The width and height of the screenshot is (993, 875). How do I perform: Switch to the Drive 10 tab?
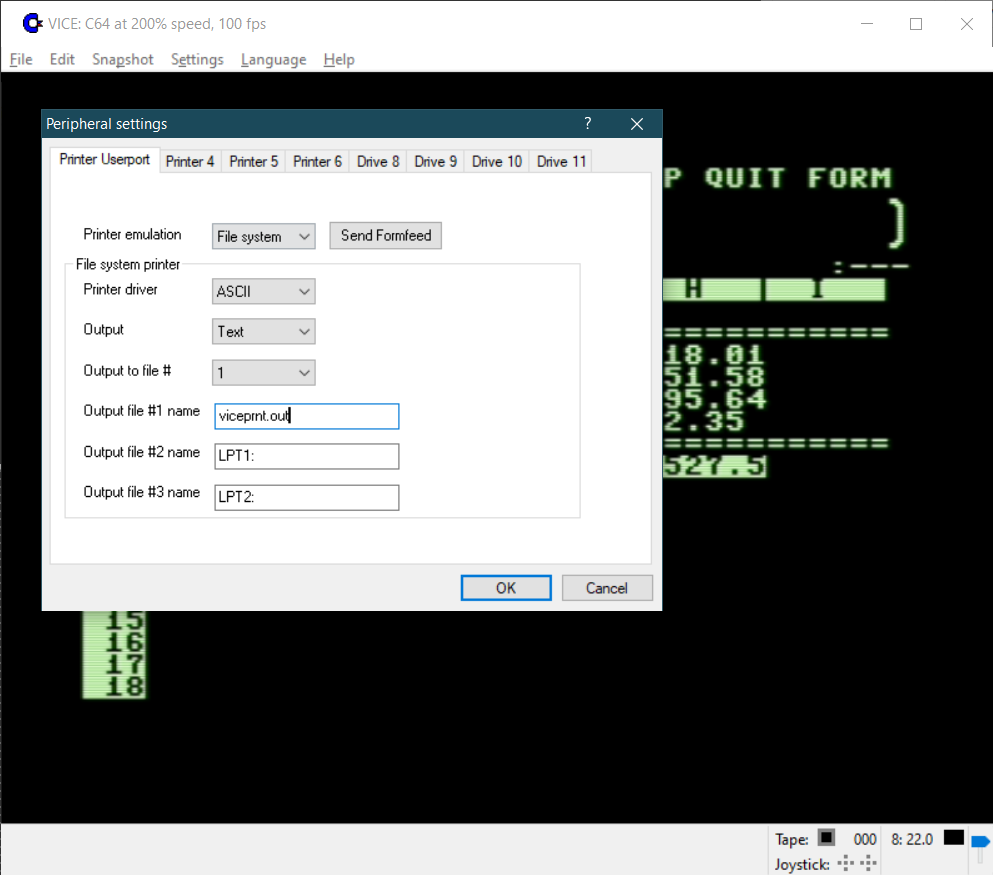coord(497,161)
